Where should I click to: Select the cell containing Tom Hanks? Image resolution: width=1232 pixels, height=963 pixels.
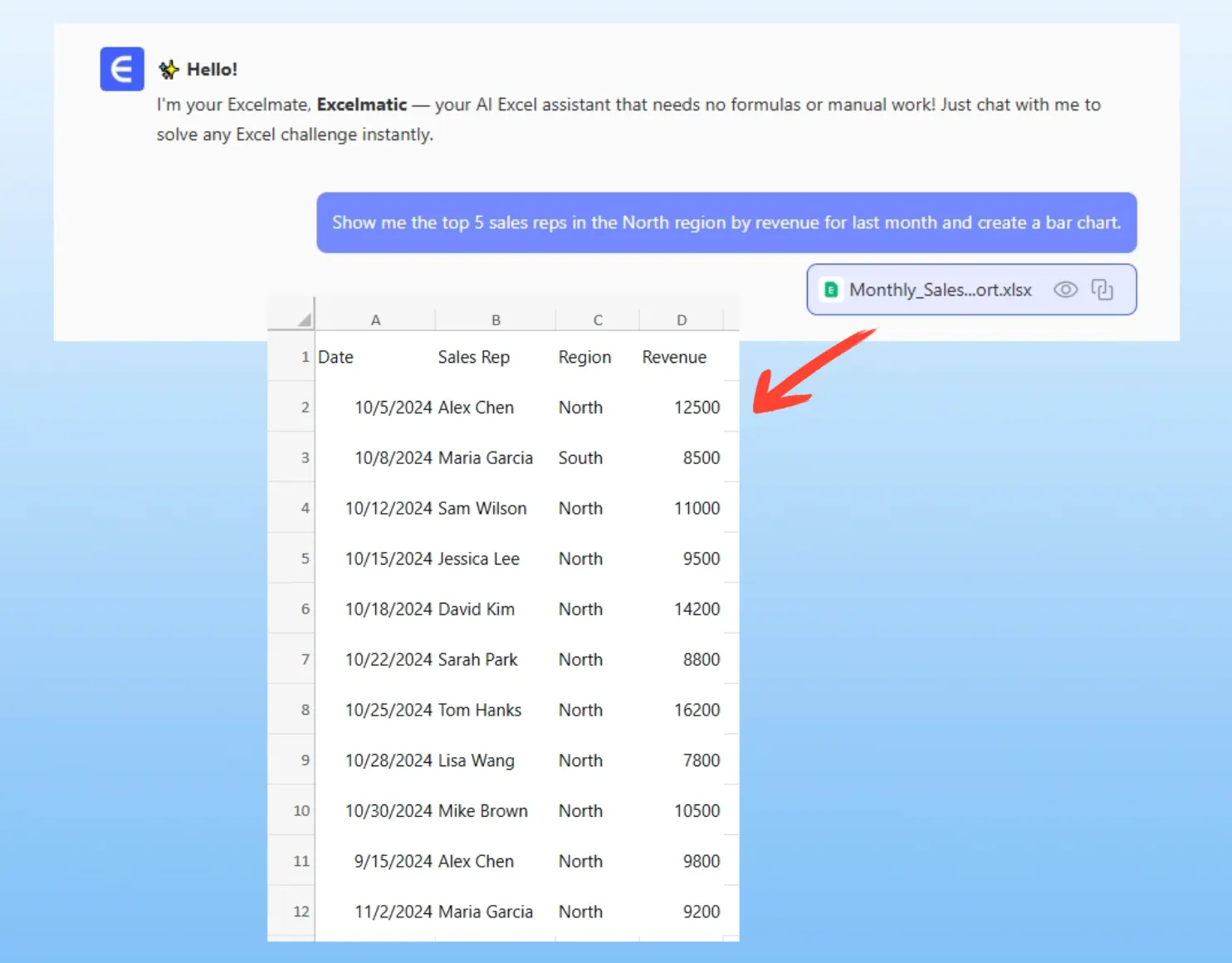coord(480,711)
